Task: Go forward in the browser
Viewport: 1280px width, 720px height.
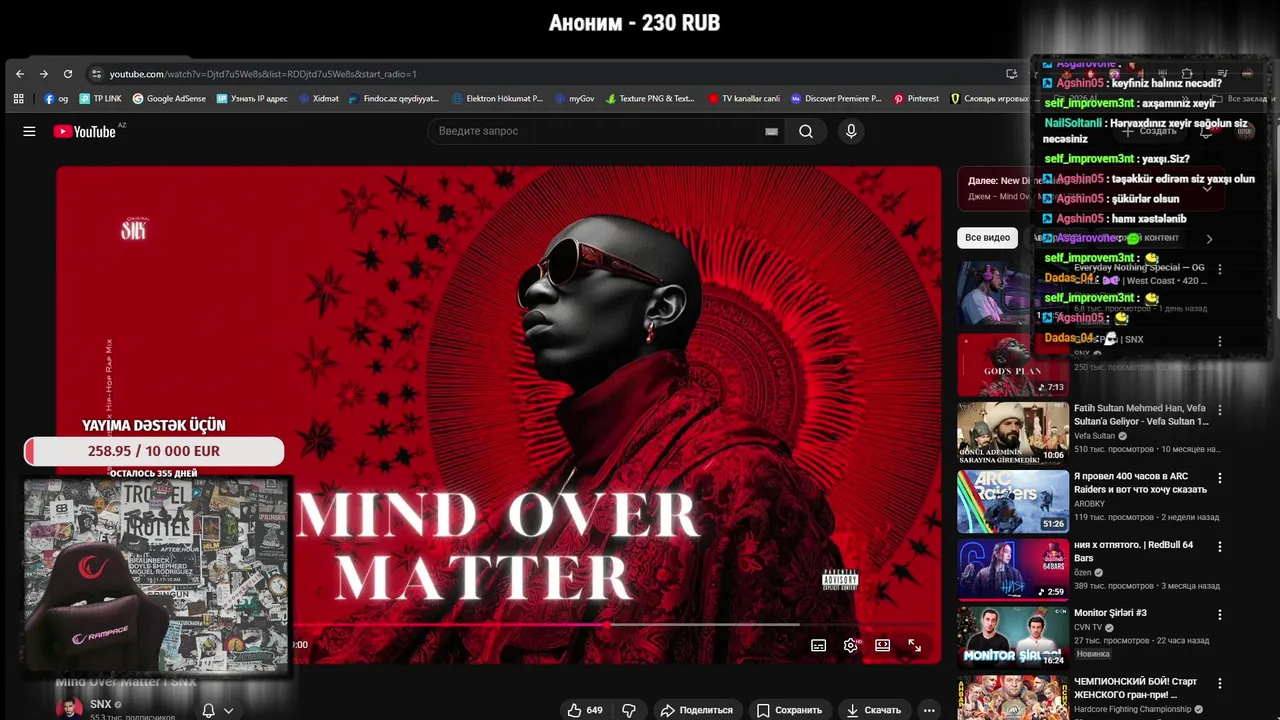Action: (x=43, y=74)
